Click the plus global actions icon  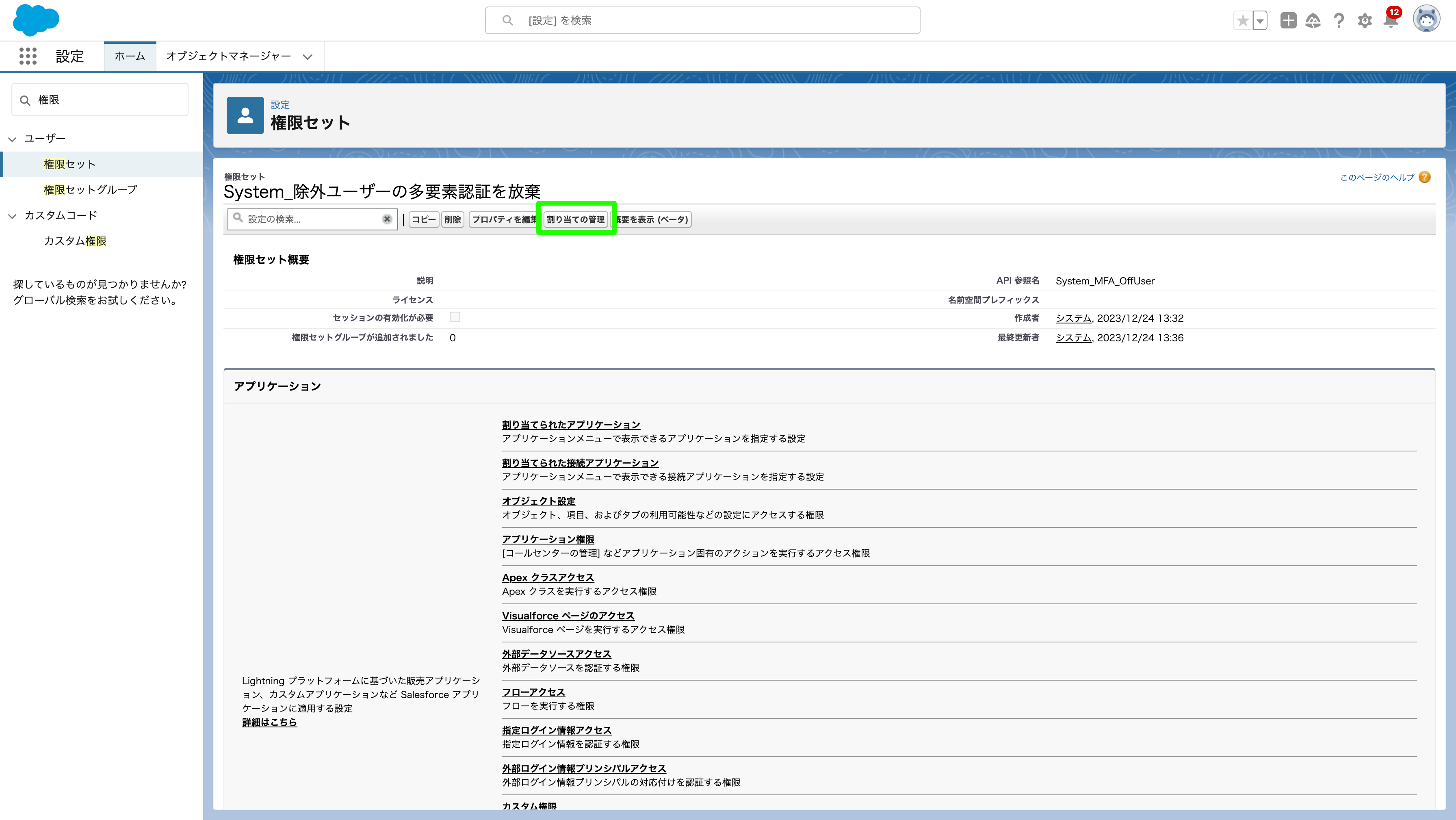click(x=1289, y=20)
